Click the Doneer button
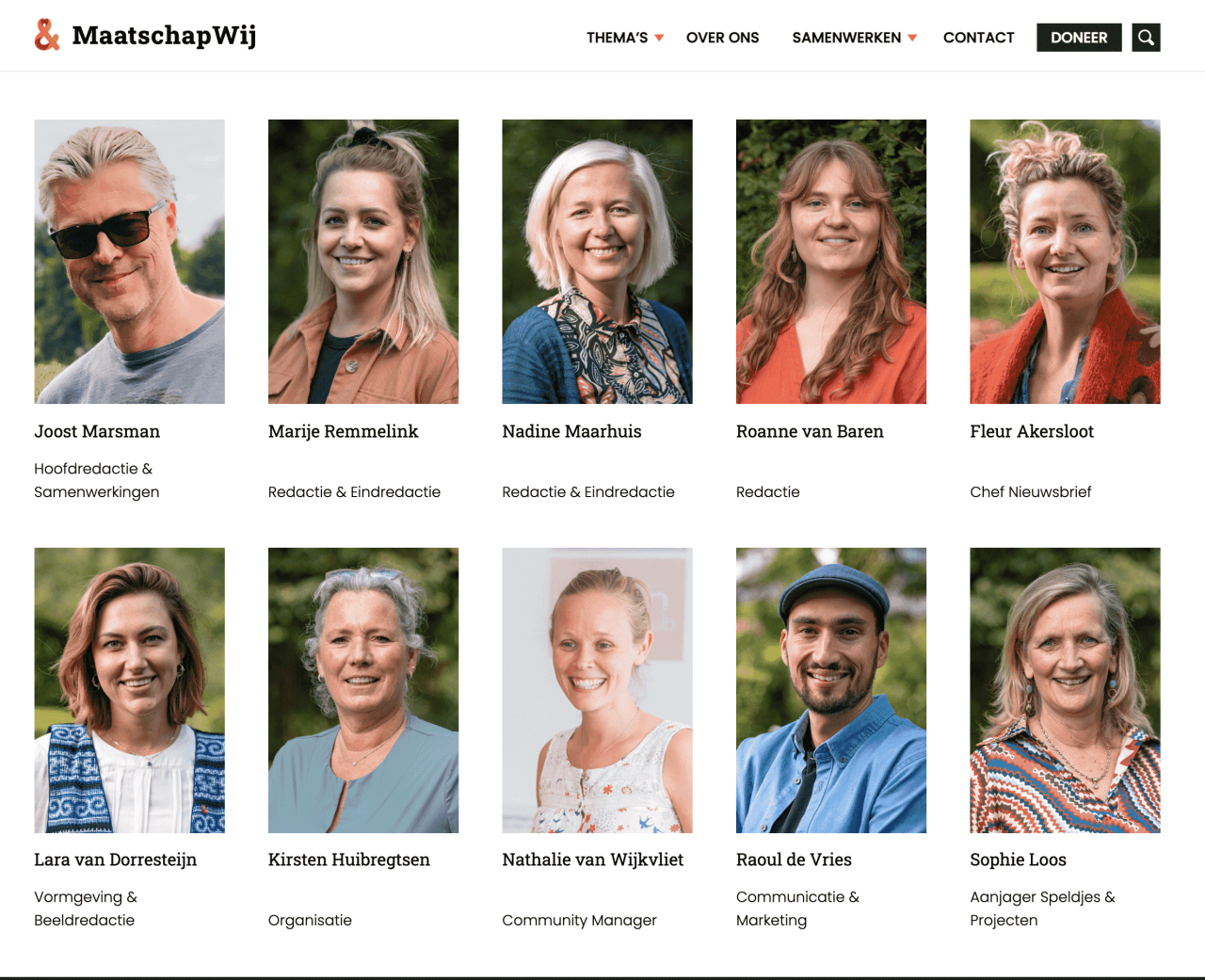Viewport: 1205px width, 980px height. click(x=1079, y=38)
